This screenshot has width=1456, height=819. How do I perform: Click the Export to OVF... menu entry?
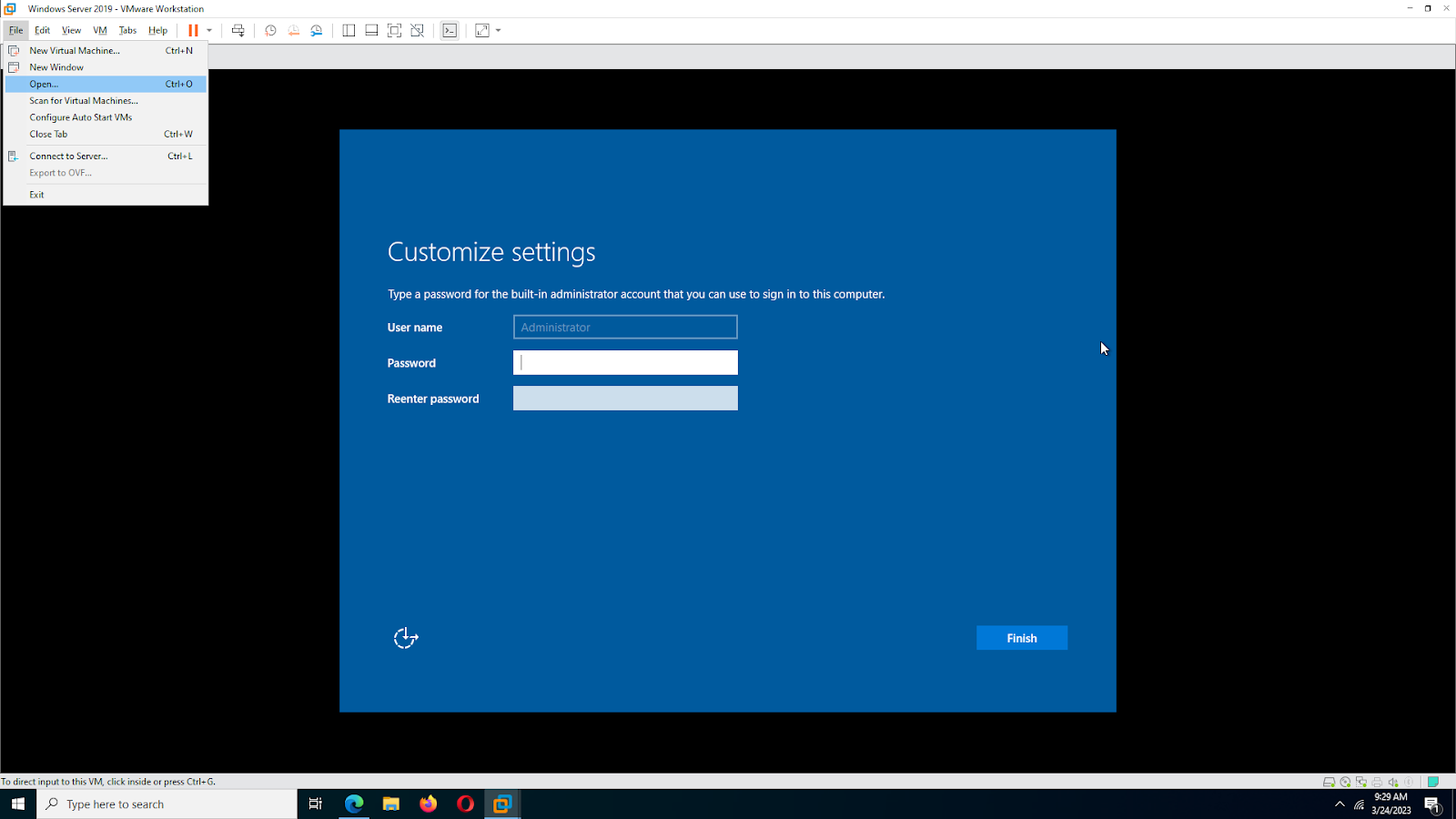[106, 173]
